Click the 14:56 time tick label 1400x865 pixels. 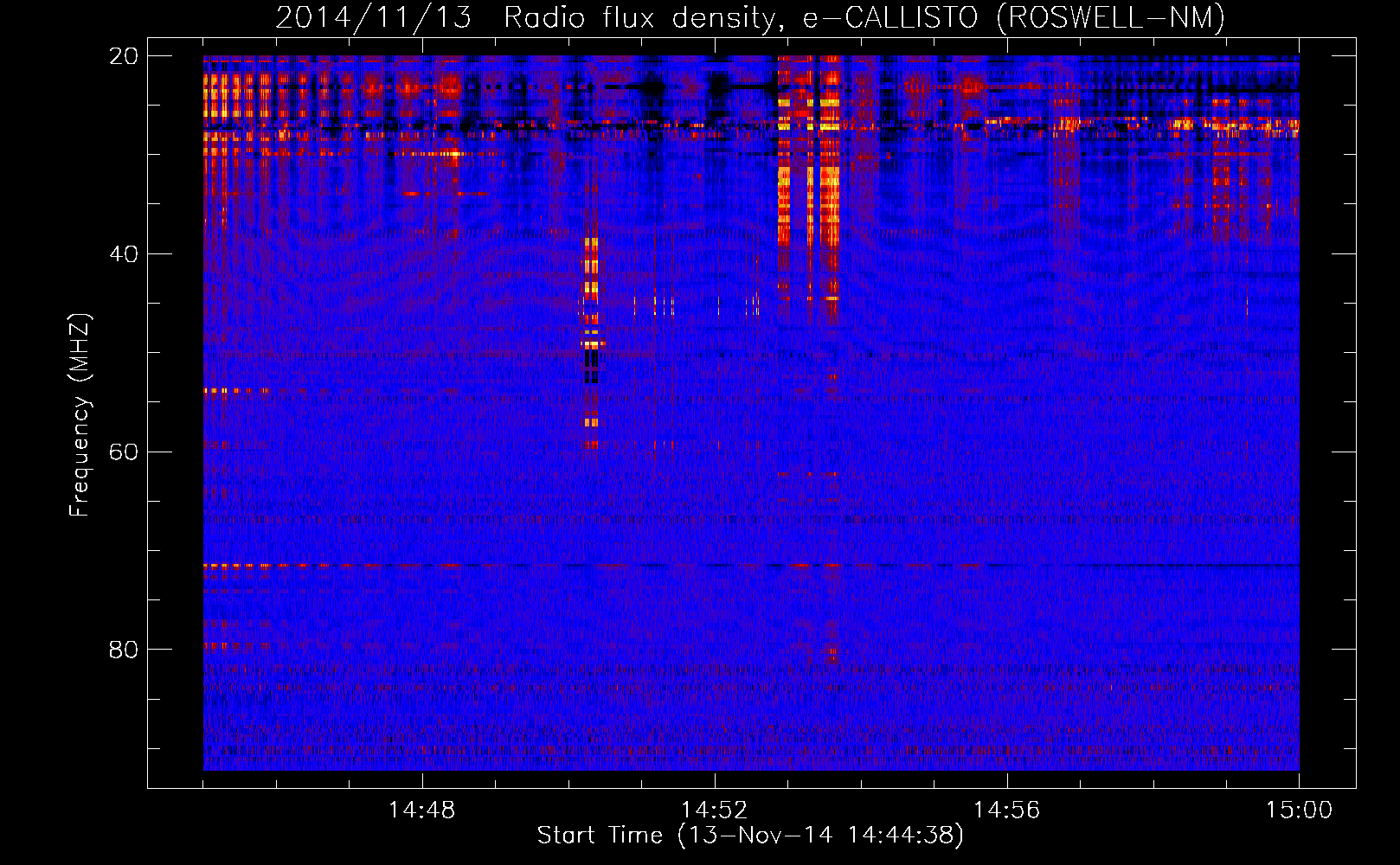point(1007,811)
